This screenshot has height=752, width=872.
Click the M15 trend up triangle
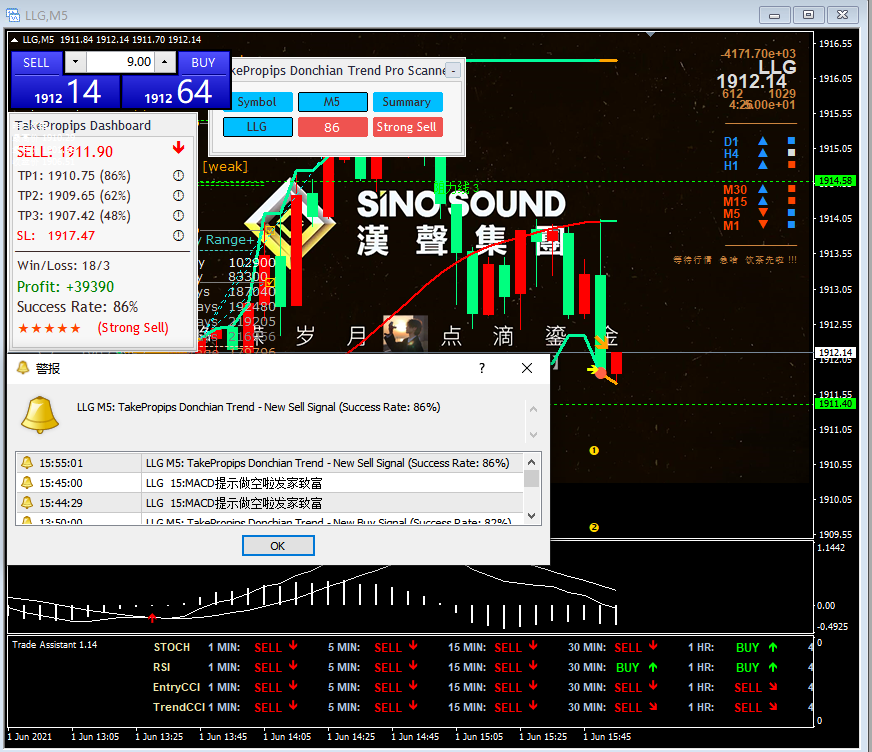(763, 201)
